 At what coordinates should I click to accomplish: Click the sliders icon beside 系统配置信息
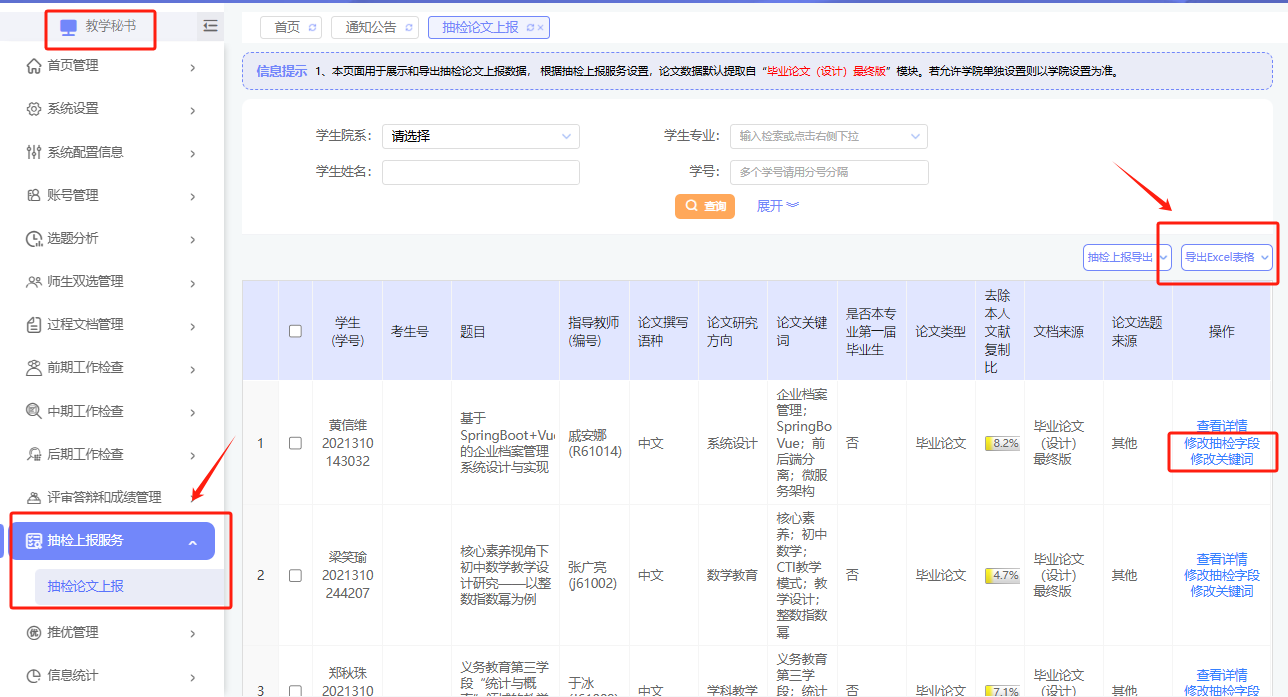[x=33, y=152]
